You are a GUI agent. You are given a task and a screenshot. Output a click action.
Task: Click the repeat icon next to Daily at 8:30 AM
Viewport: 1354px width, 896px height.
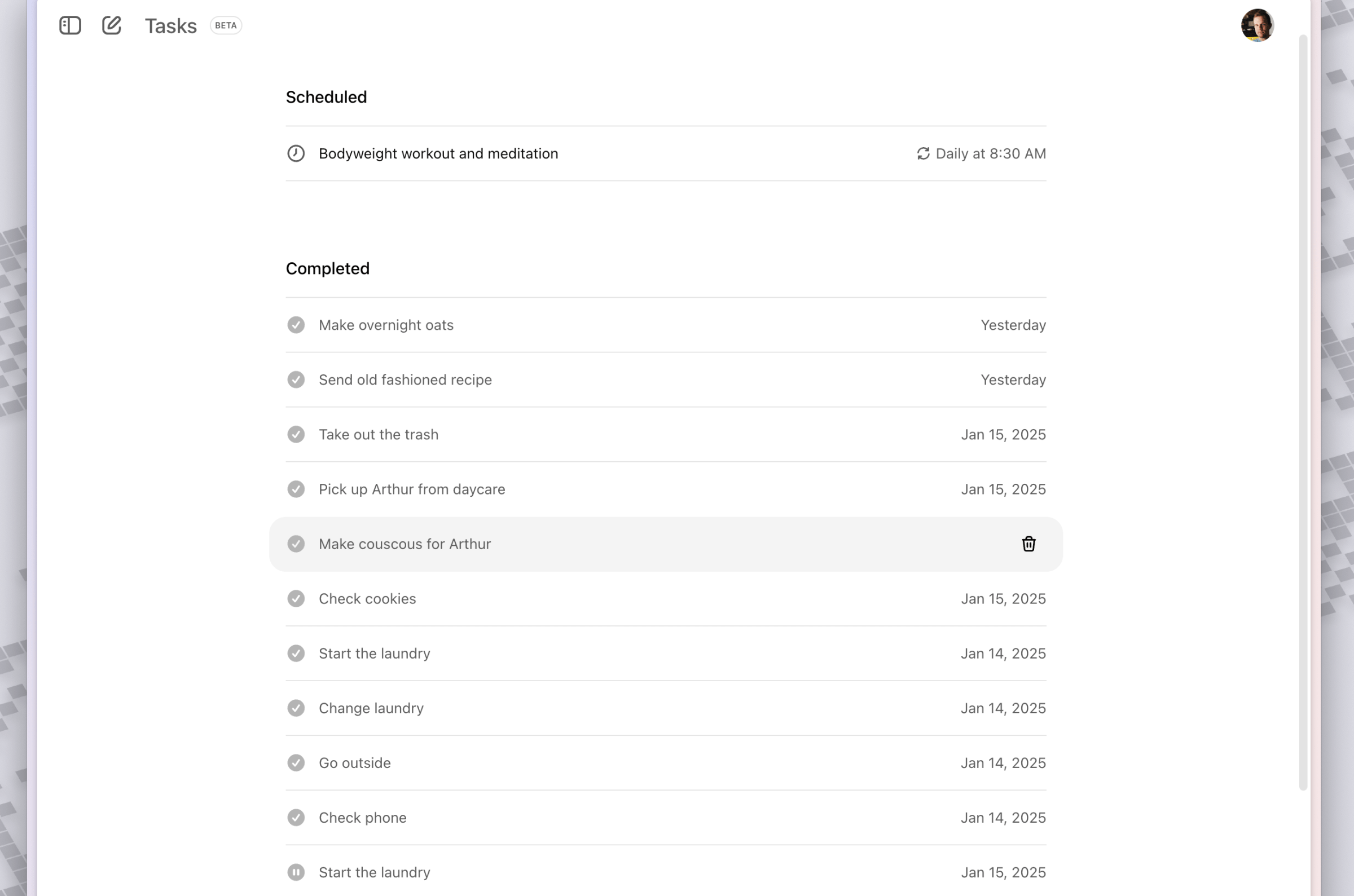923,154
